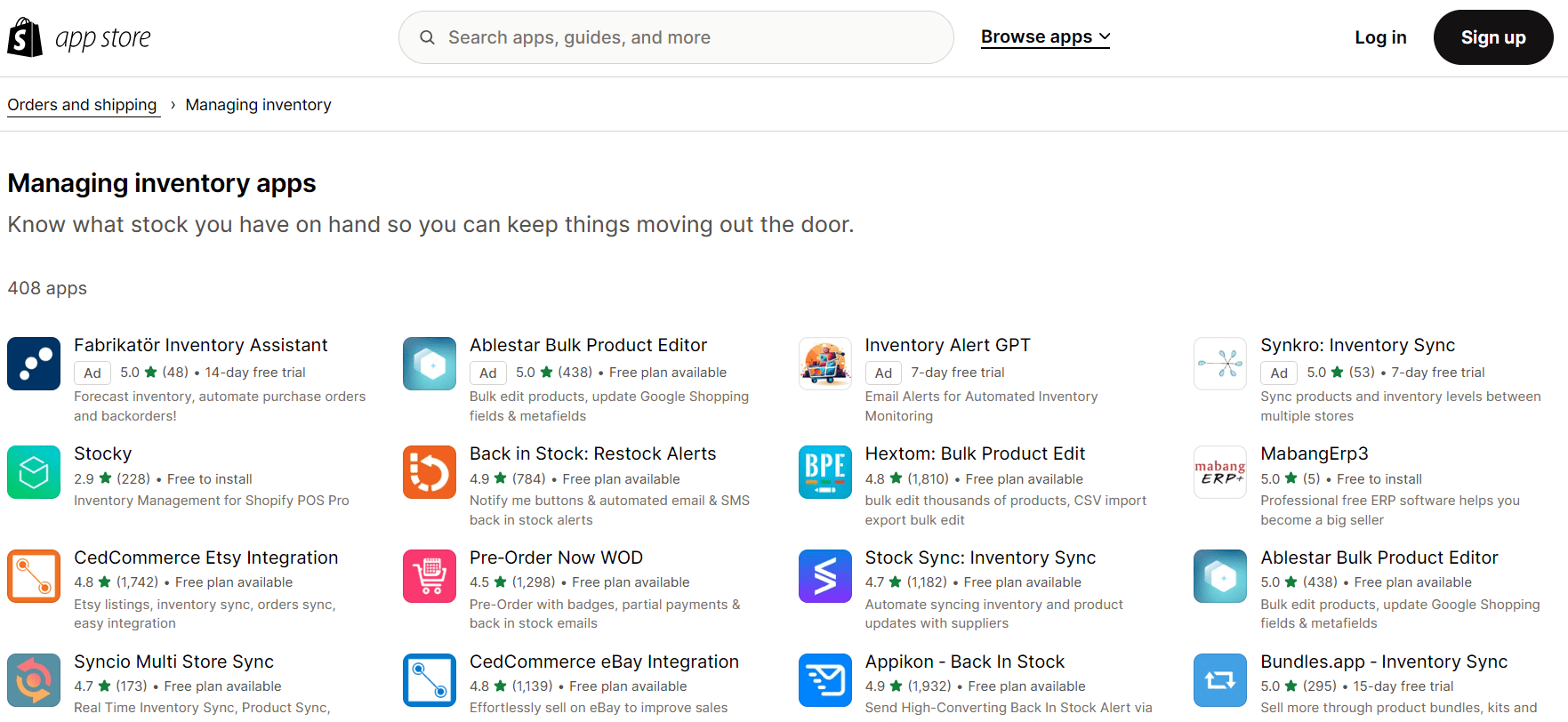Viewport: 1568px width, 722px height.
Task: Click the Stock Sync: Inventory Sync icon
Action: click(824, 576)
